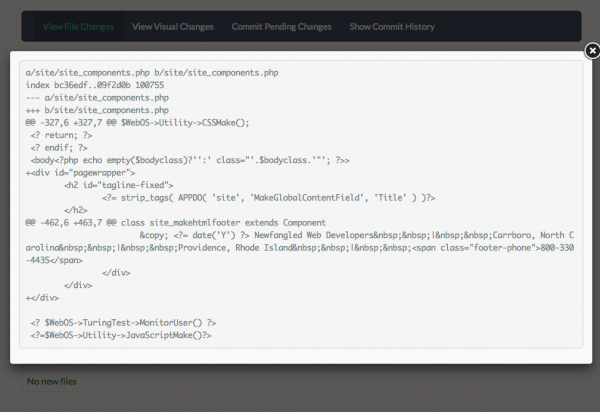Screen dimensions: 600x412
Task: Open the View File Changes tab
Action: [78, 26]
